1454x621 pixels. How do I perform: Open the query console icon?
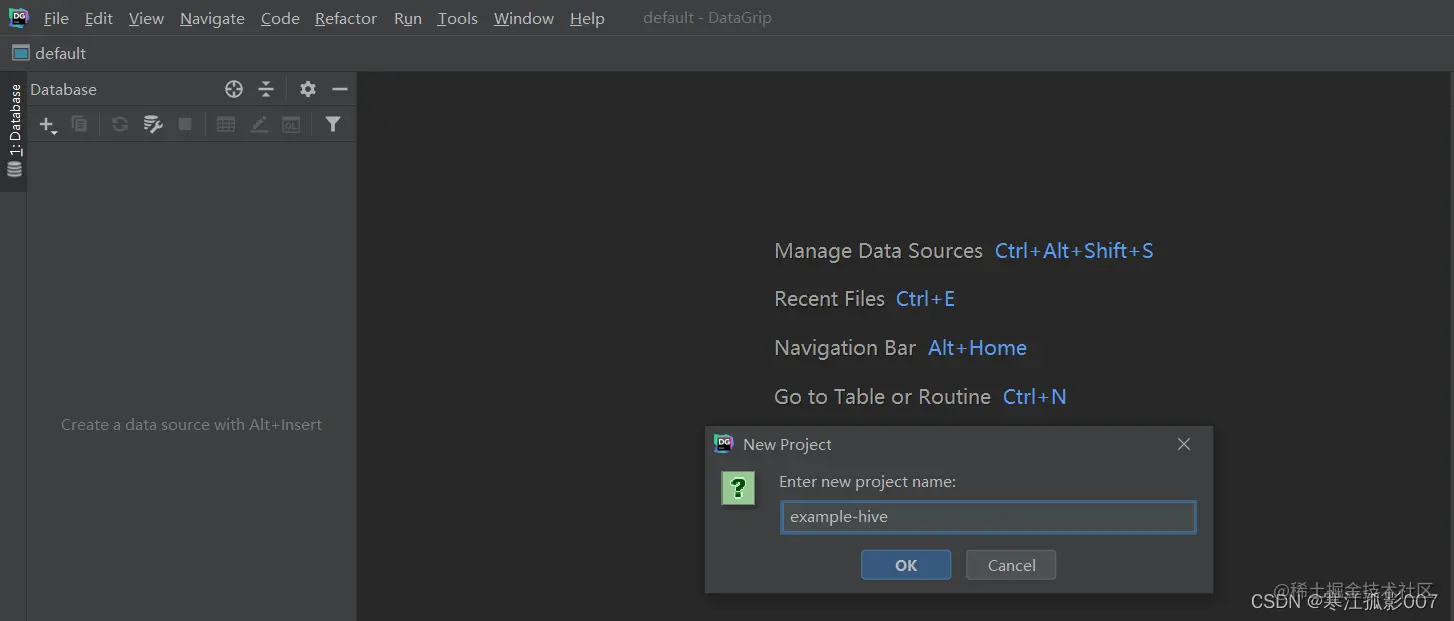coord(291,124)
